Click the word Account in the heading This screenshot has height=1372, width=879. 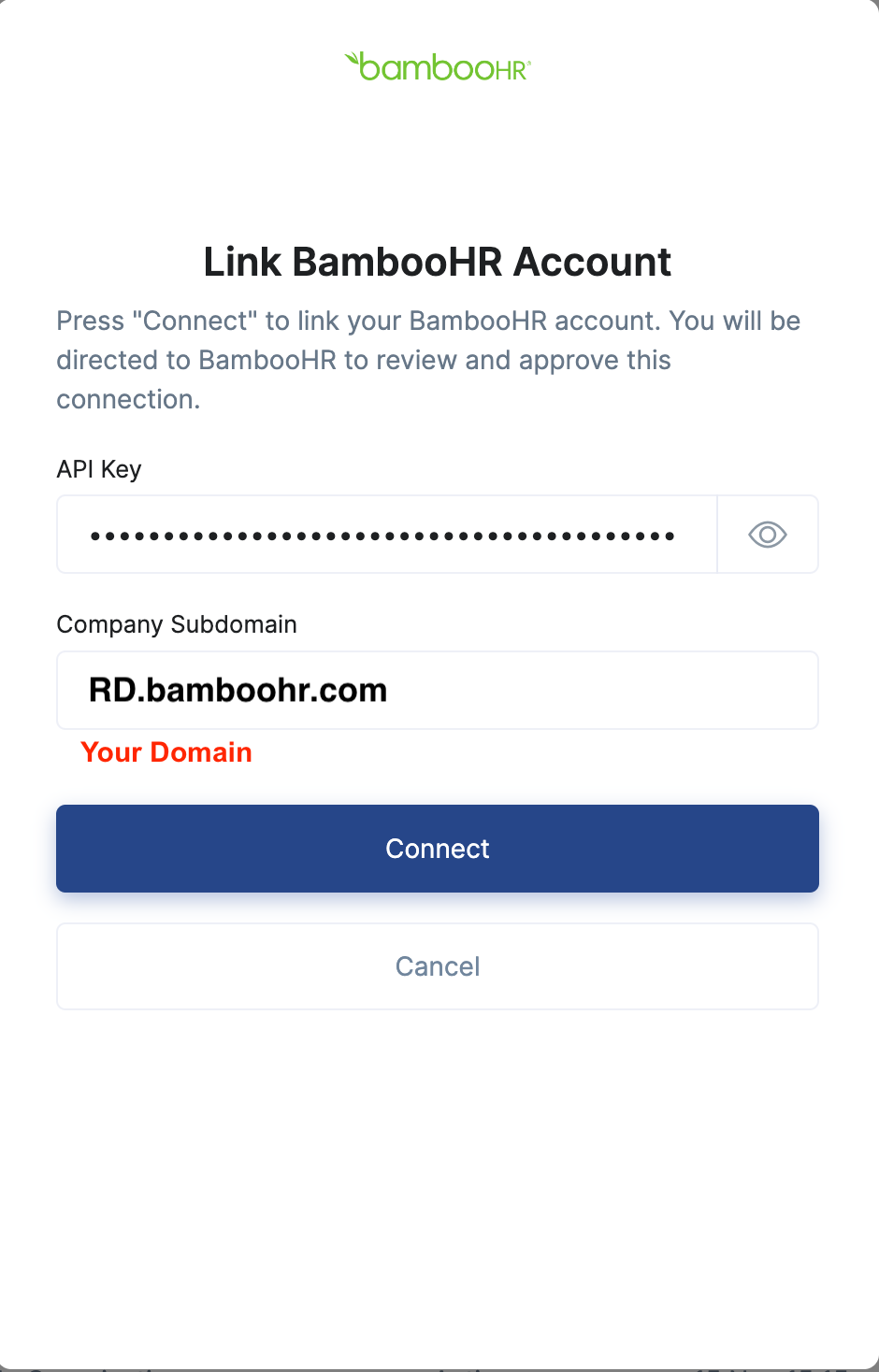pos(592,262)
